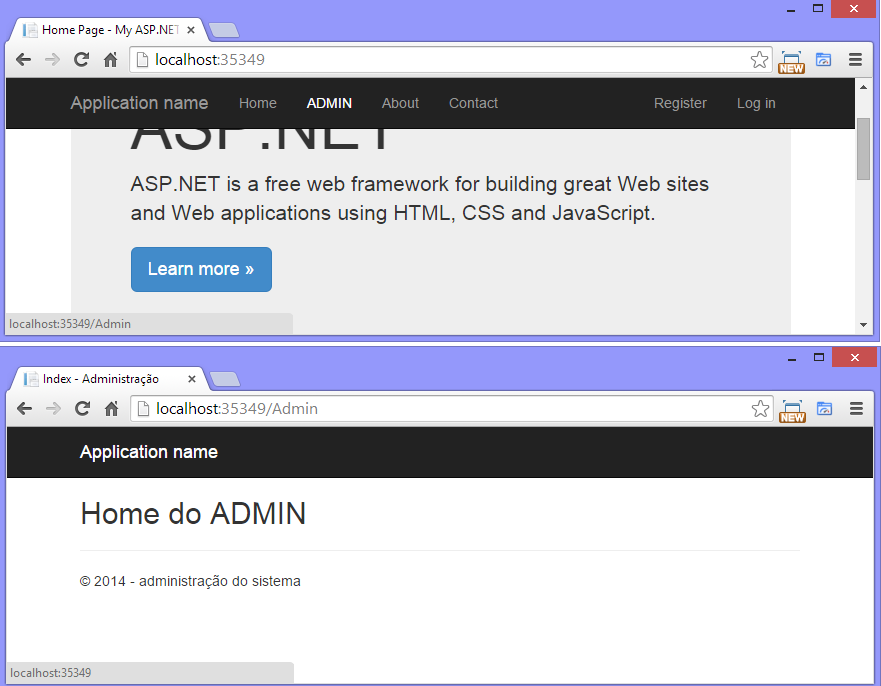Bookmark localhost:35349 with the star icon
The image size is (881, 686).
click(759, 60)
